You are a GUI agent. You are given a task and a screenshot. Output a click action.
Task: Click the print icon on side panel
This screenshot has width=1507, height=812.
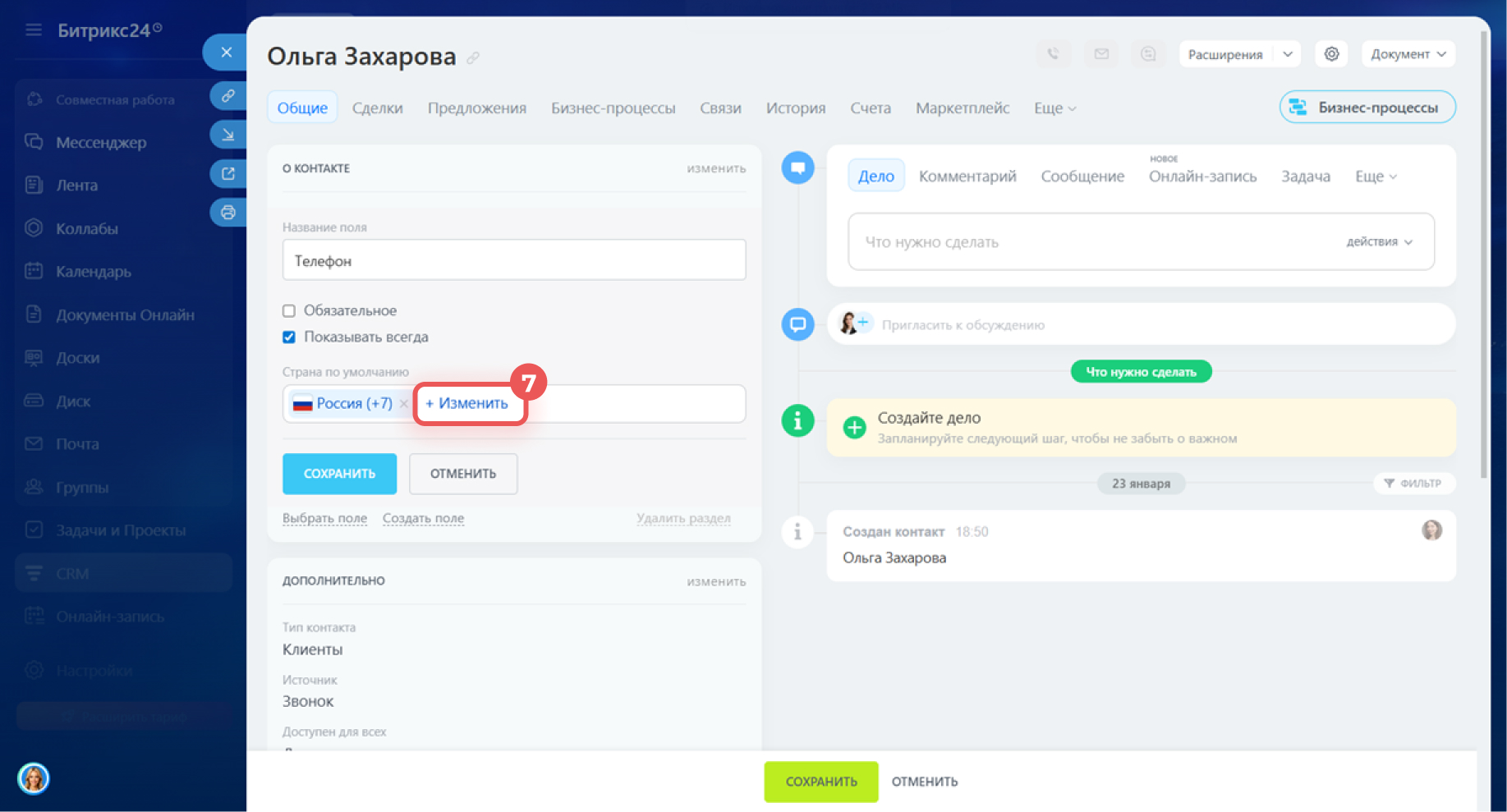tap(227, 213)
